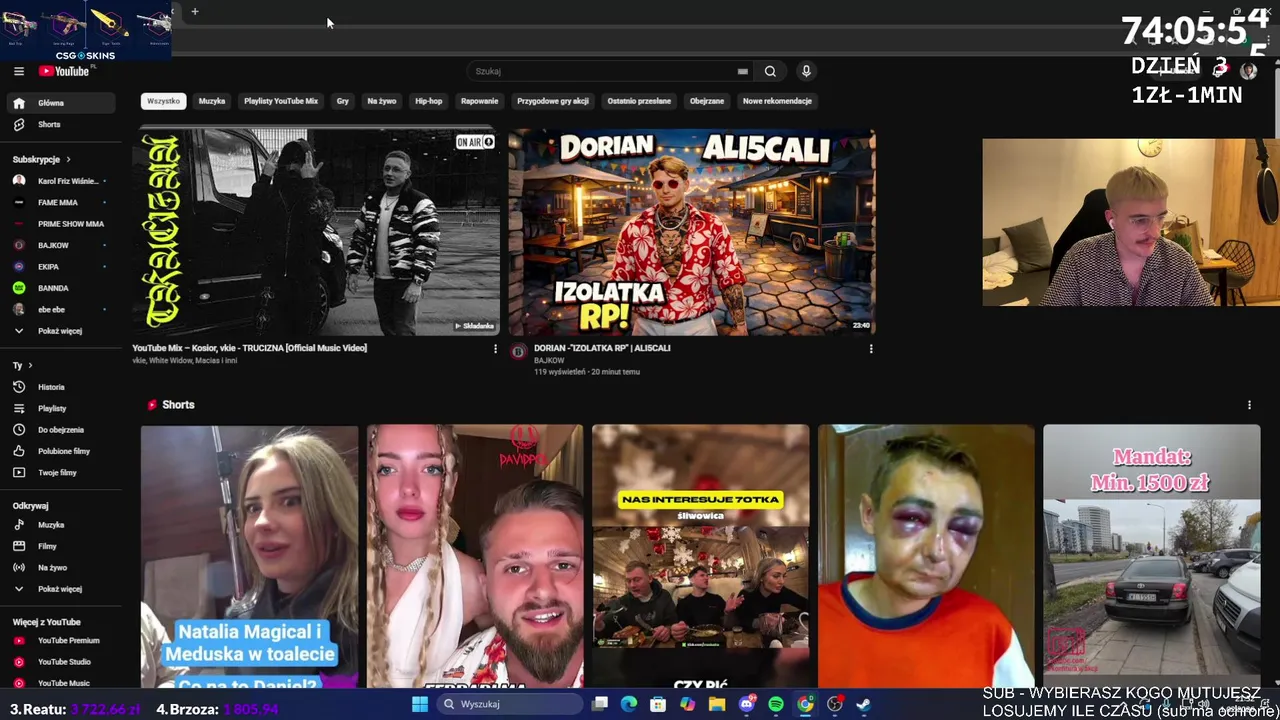
Task: Open the YouTube hamburger guide menu
Action: coord(18,71)
